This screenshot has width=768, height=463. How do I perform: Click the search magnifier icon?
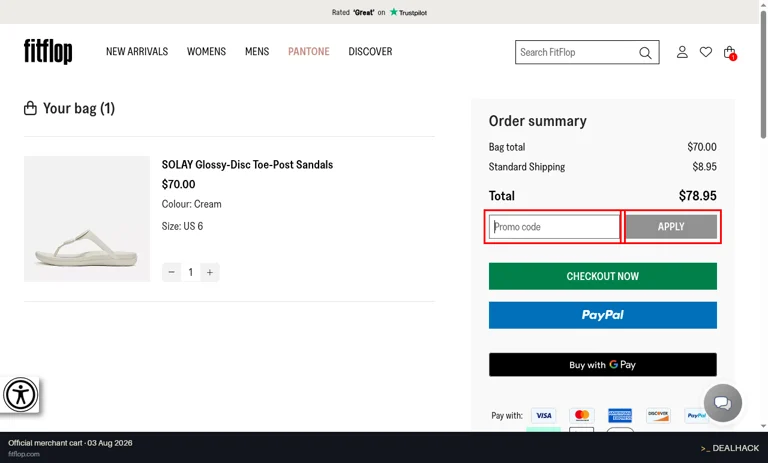(645, 52)
